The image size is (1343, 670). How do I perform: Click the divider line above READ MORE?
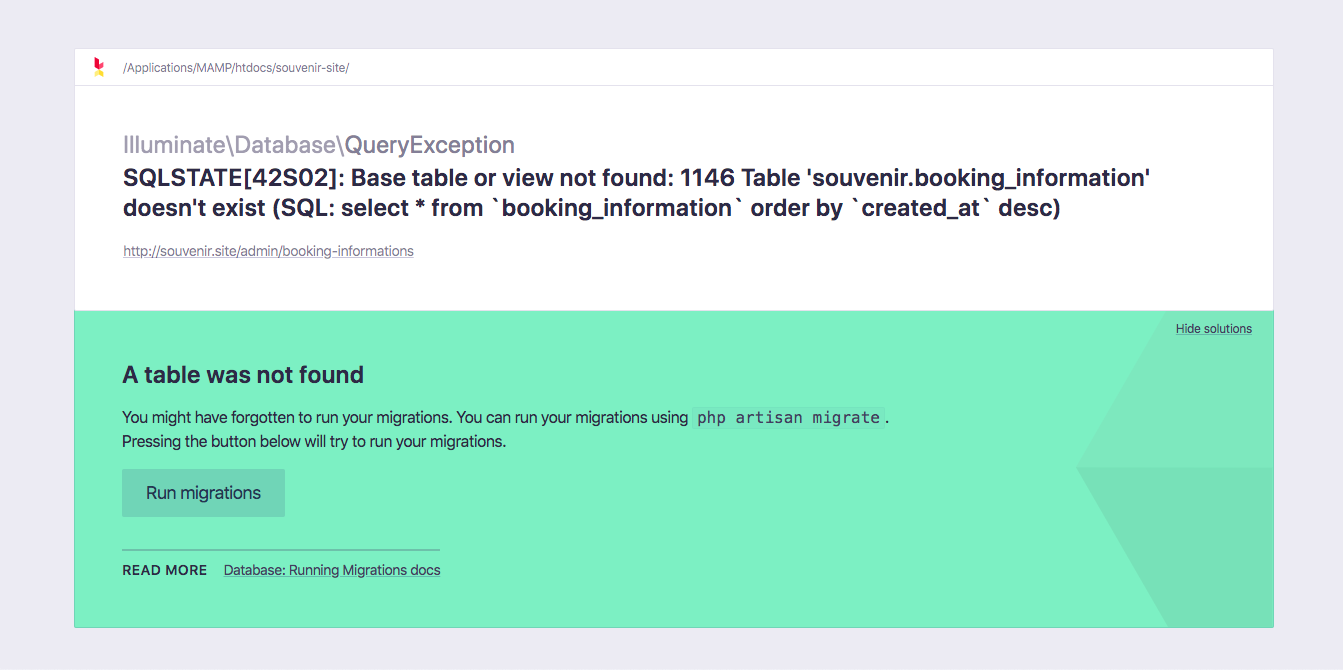click(281, 550)
